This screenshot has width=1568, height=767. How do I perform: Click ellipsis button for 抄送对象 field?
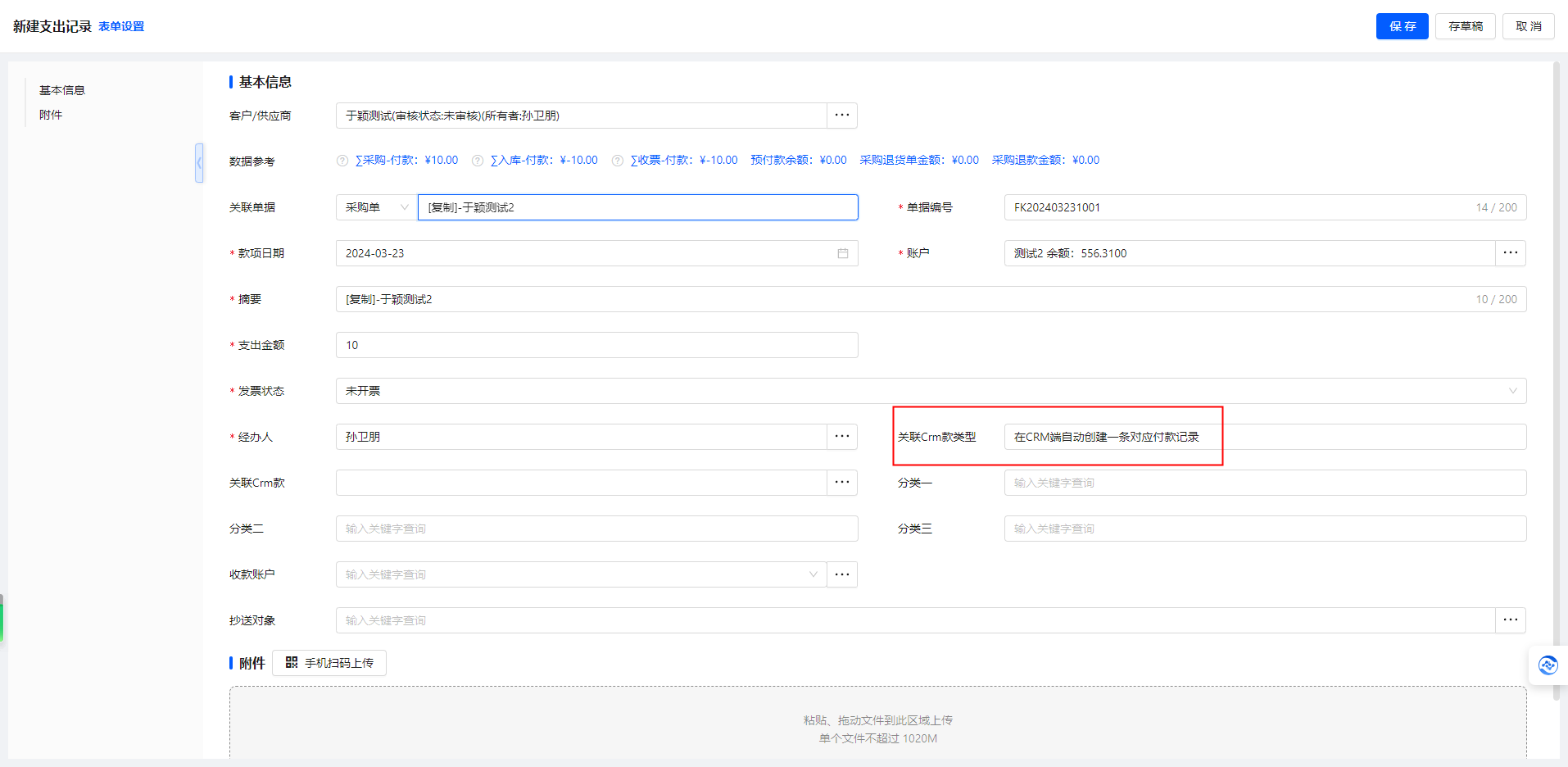coord(1510,620)
